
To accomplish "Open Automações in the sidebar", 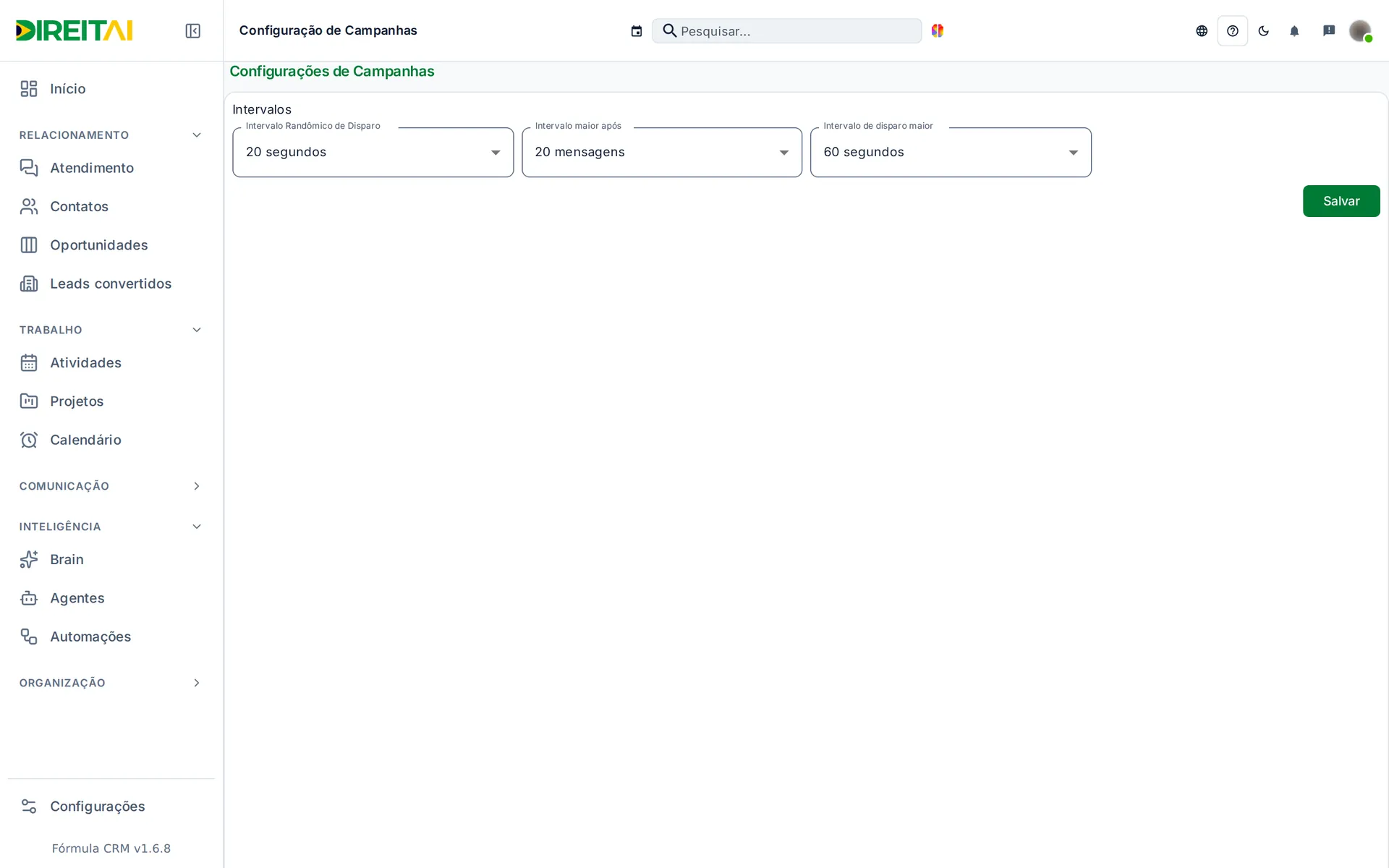I will click(x=111, y=637).
